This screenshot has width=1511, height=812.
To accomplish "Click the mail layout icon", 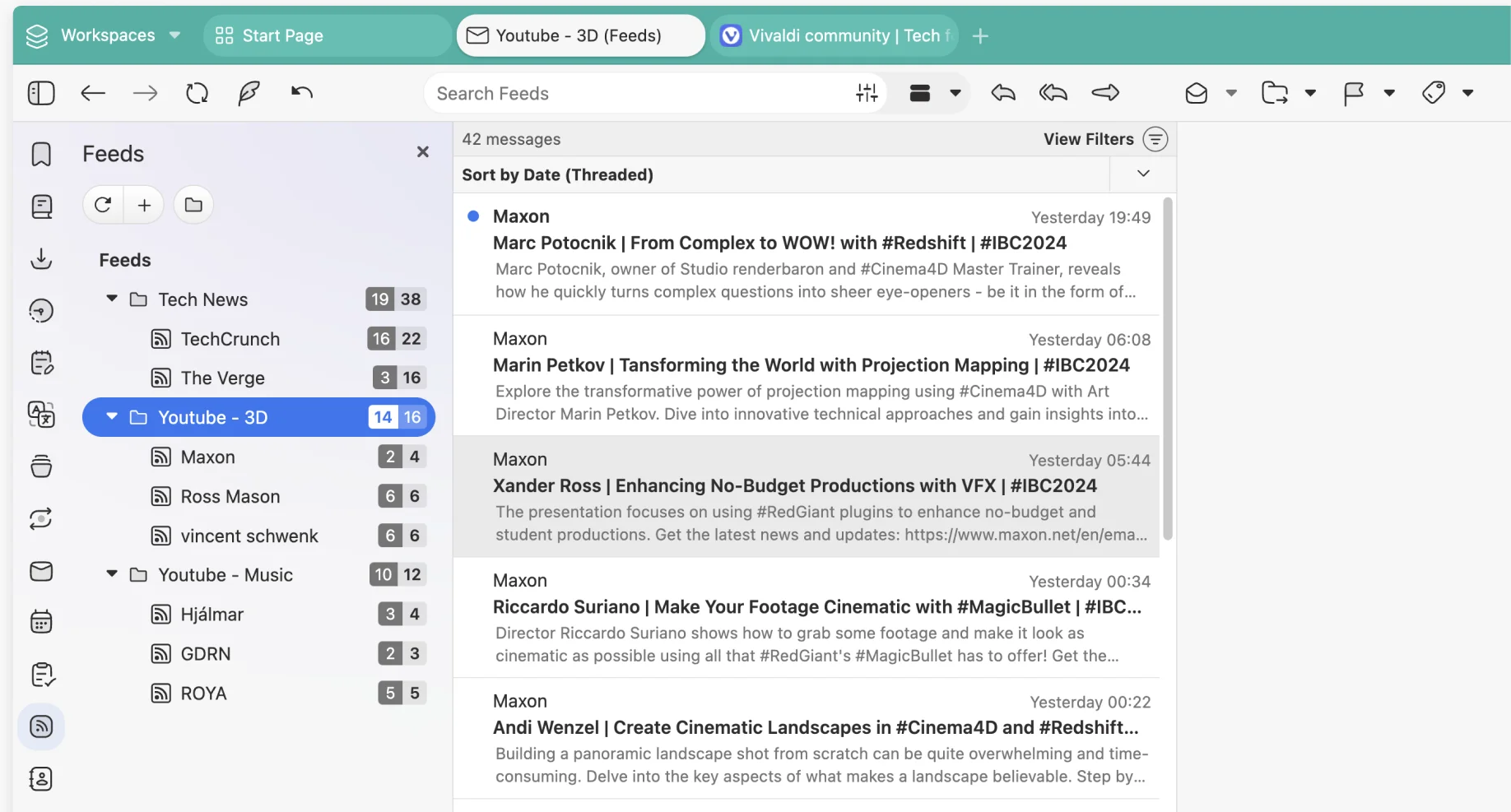I will [x=919, y=93].
